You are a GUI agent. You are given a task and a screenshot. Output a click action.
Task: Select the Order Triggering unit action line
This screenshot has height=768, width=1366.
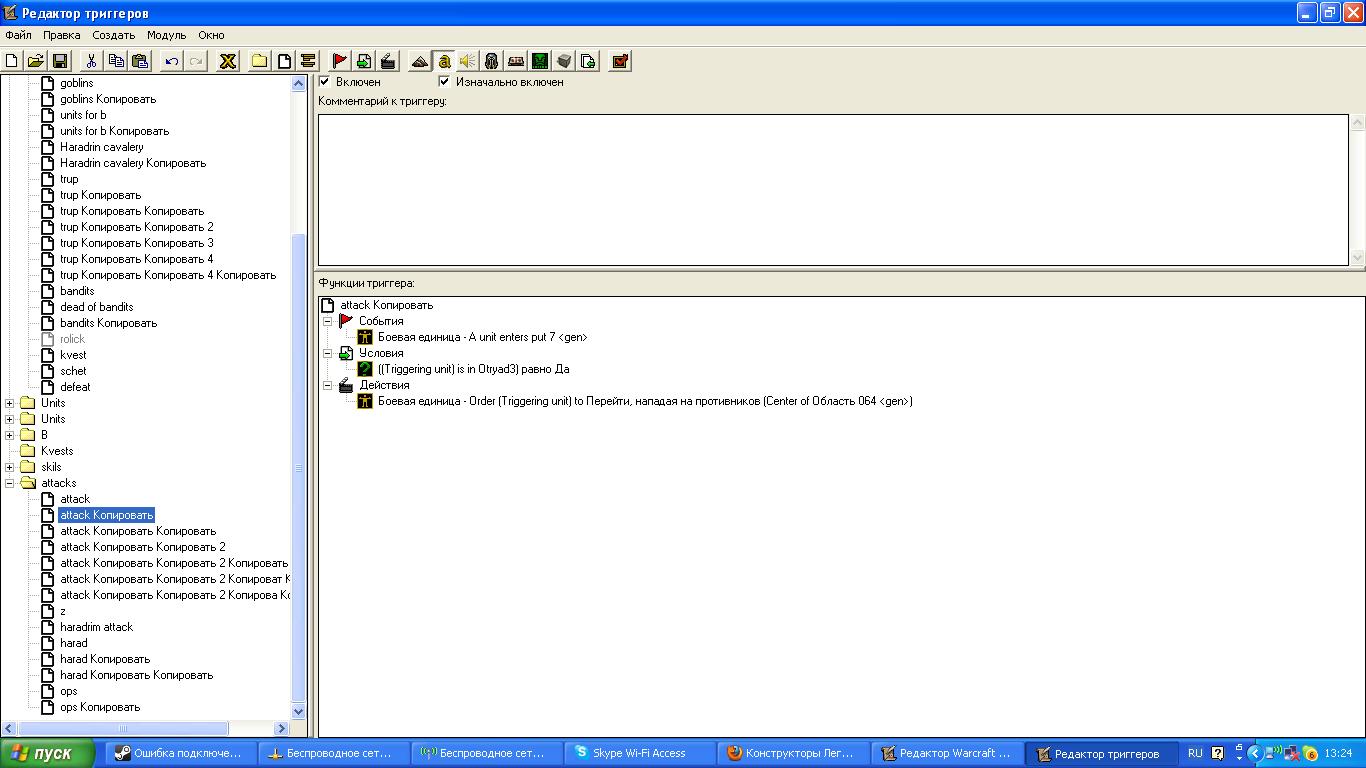point(645,401)
